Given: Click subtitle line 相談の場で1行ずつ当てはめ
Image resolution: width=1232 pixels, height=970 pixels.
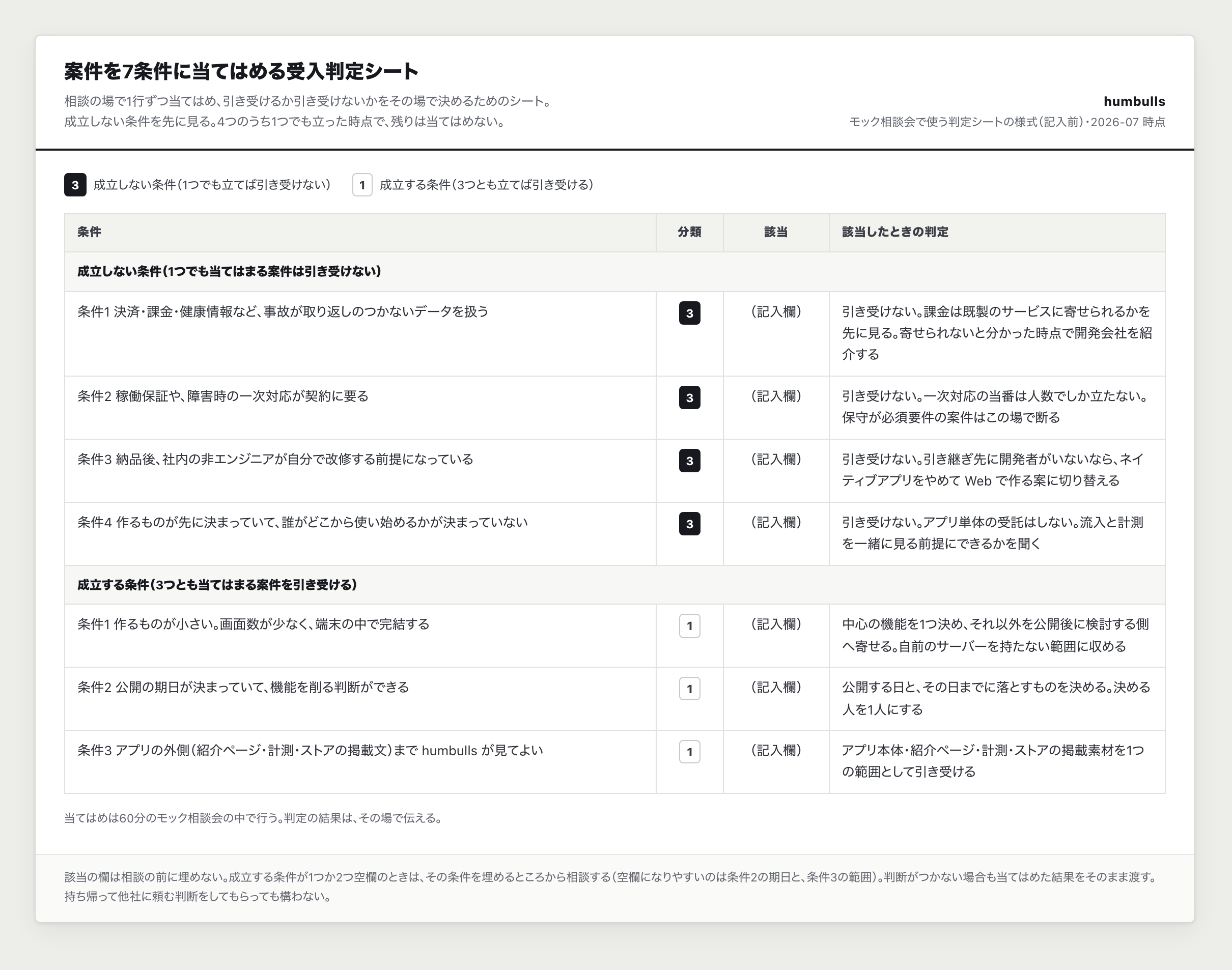Looking at the screenshot, I should 308,101.
